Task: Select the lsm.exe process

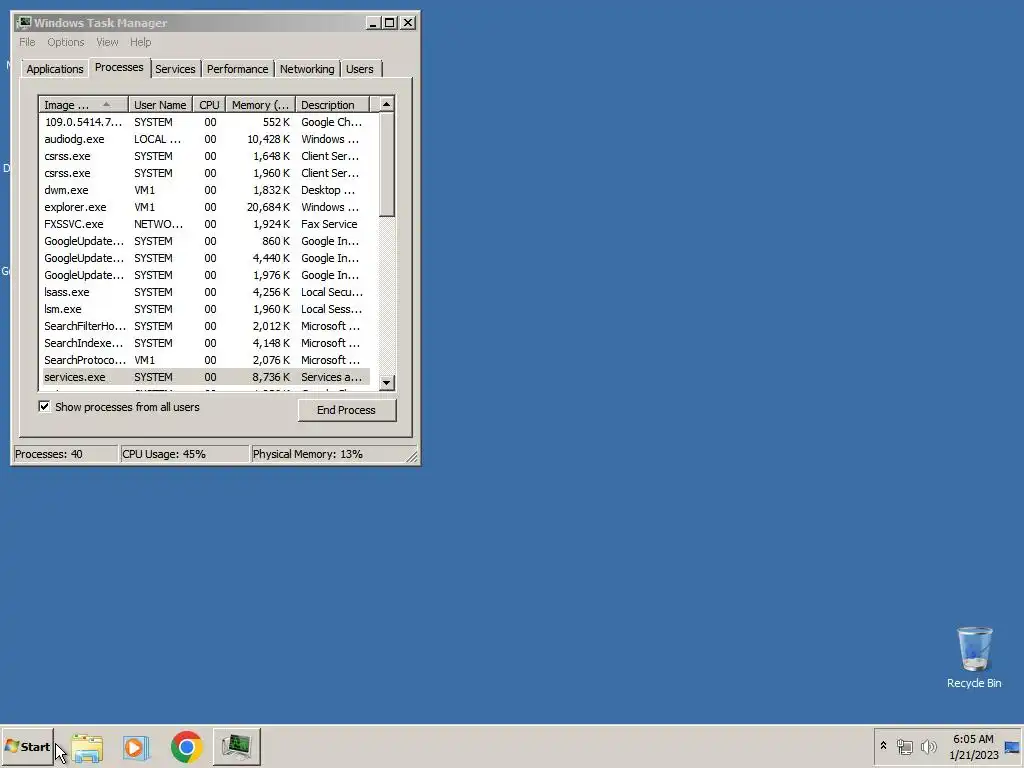Action: tap(206, 309)
